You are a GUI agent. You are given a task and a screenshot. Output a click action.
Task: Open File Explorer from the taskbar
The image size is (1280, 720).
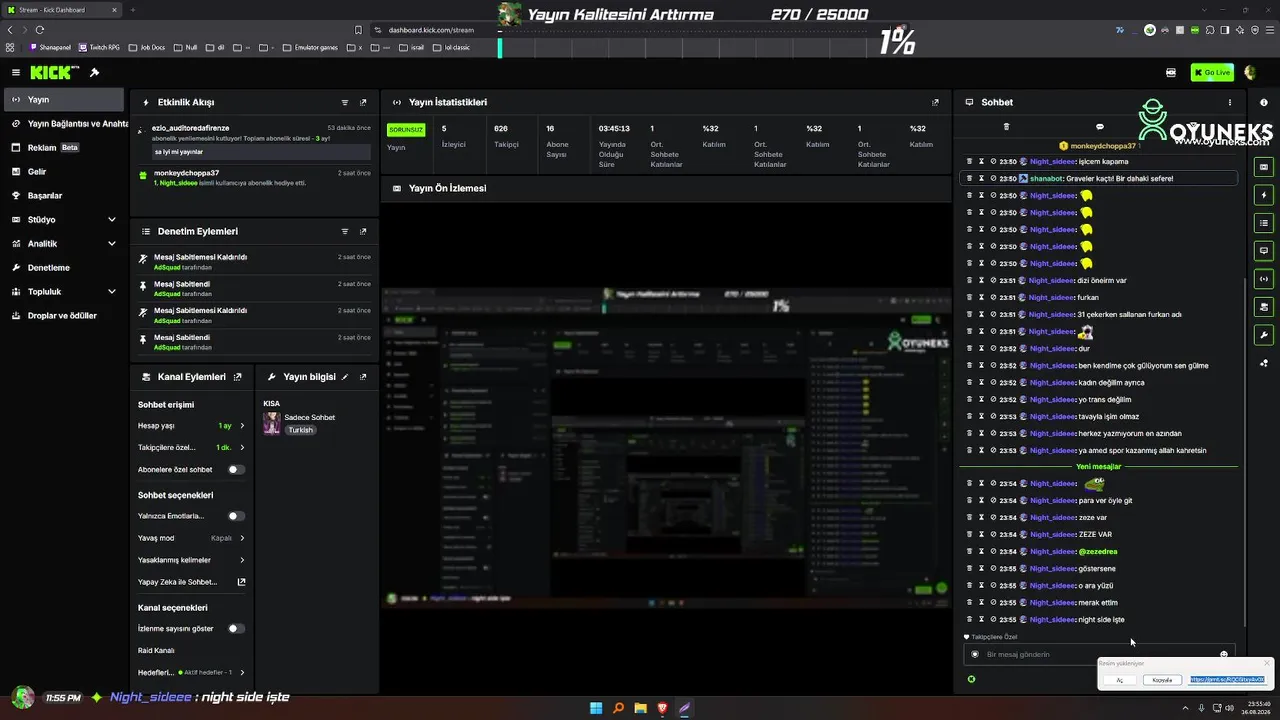coord(640,709)
